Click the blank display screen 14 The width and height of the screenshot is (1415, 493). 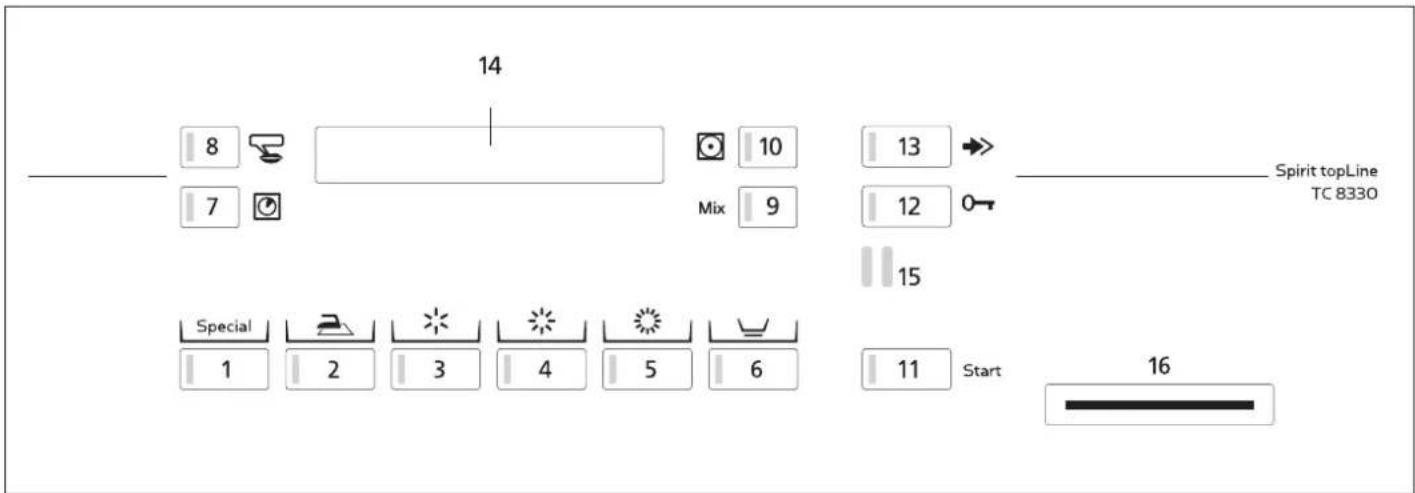[x=489, y=154]
